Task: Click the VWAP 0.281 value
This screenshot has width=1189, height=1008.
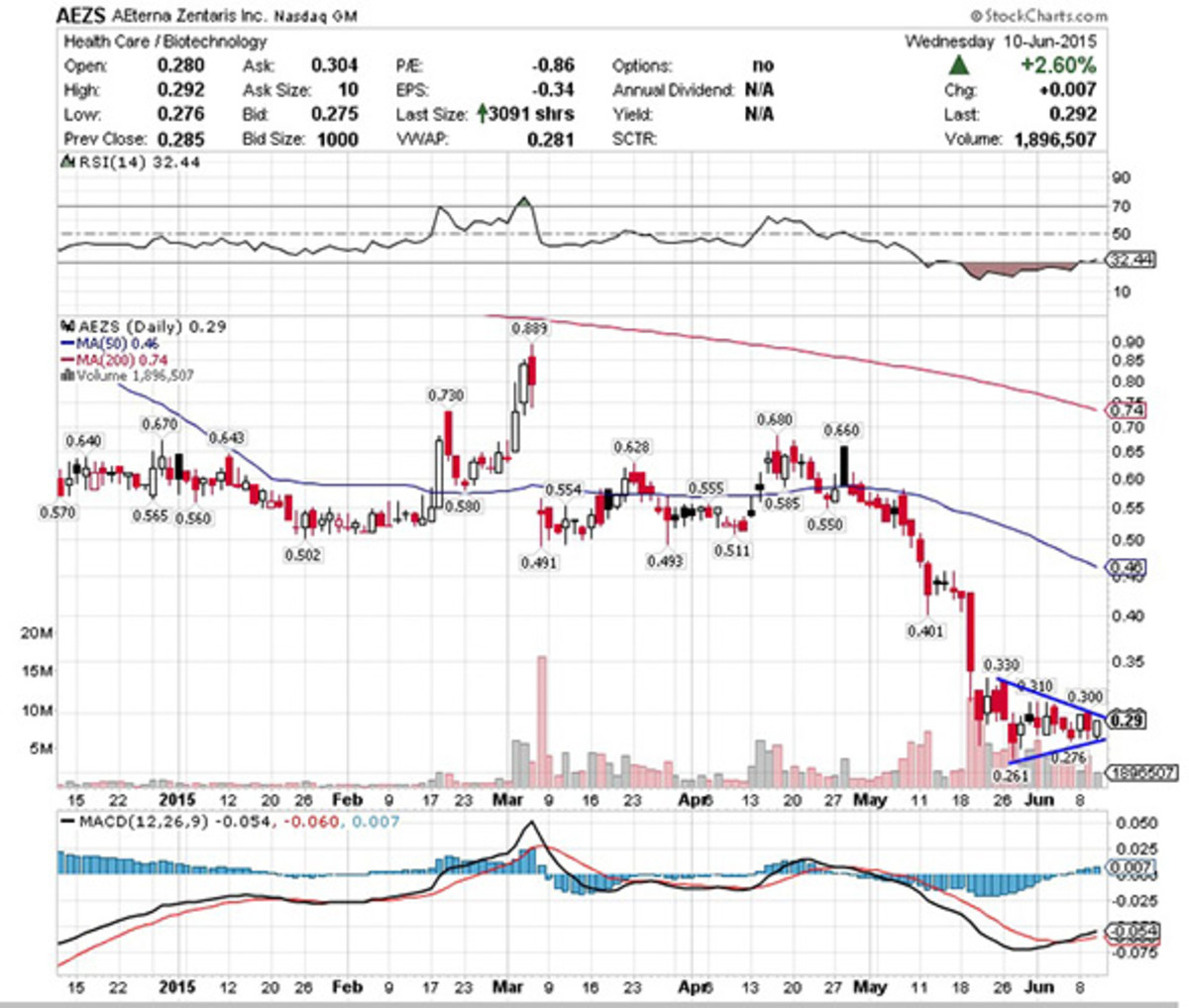Action: coord(552,139)
